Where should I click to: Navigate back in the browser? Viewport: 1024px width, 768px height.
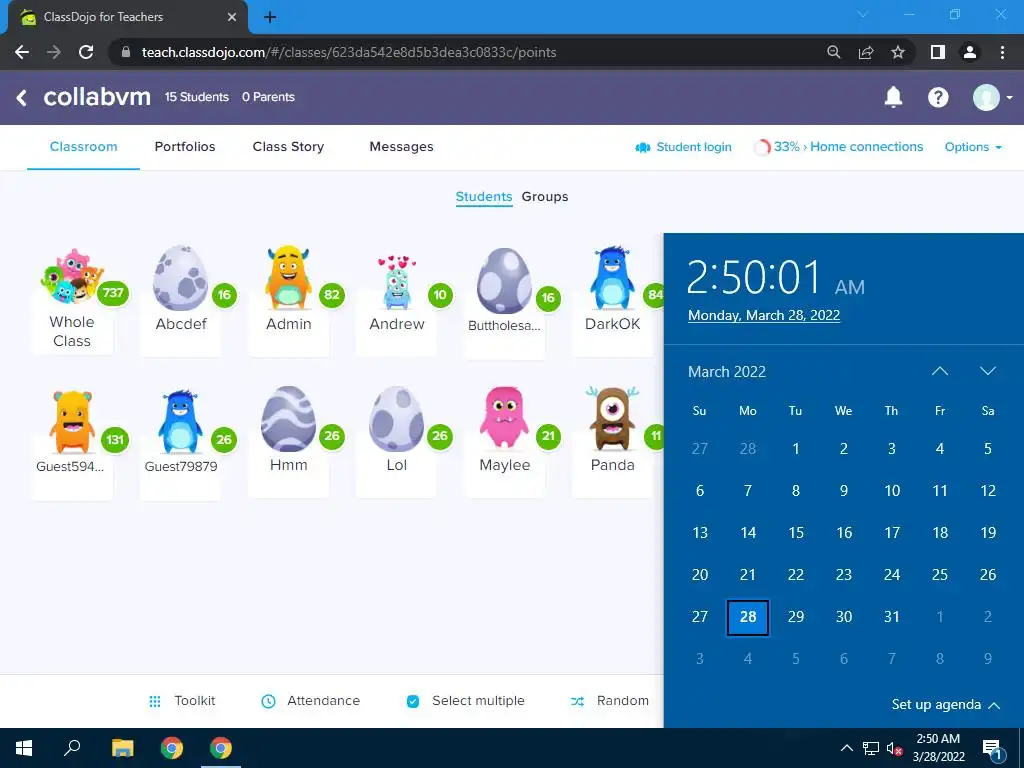point(22,52)
